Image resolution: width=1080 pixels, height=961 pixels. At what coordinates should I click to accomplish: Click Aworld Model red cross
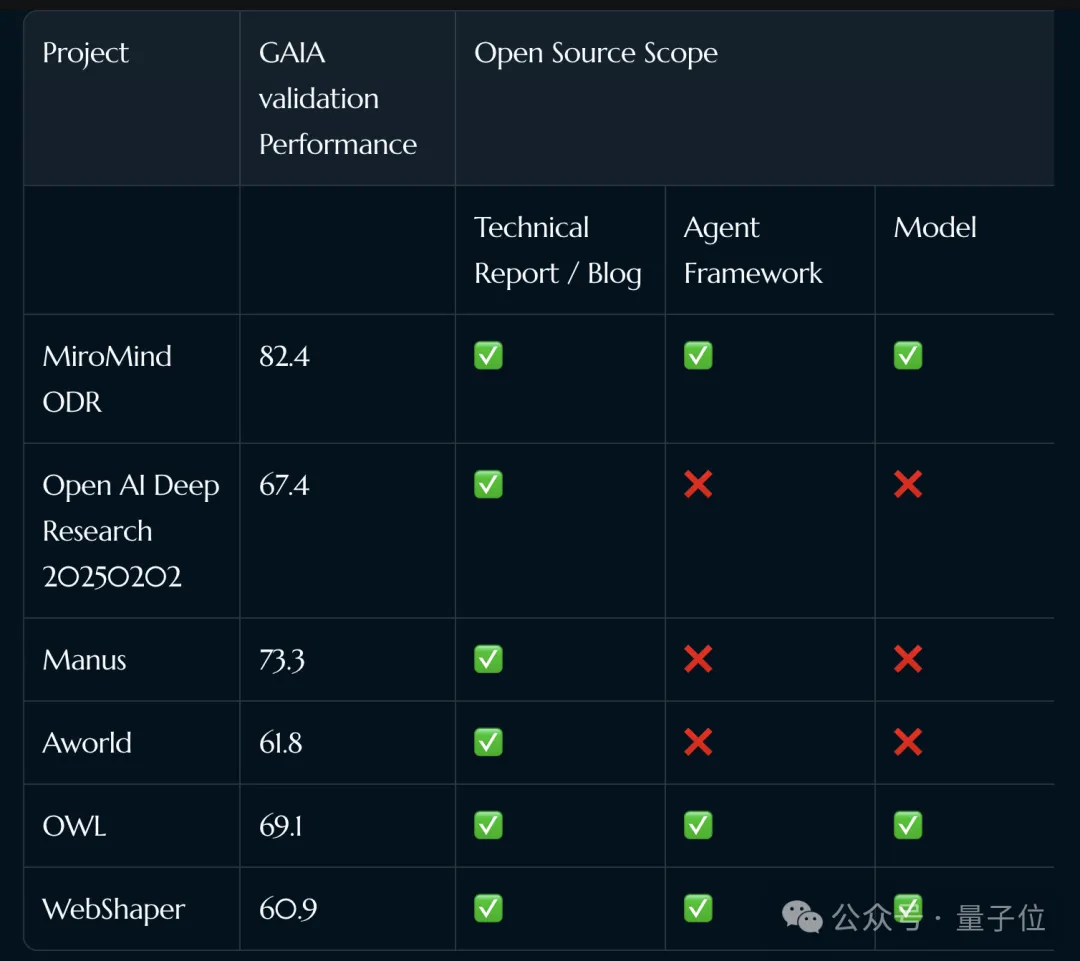click(908, 742)
